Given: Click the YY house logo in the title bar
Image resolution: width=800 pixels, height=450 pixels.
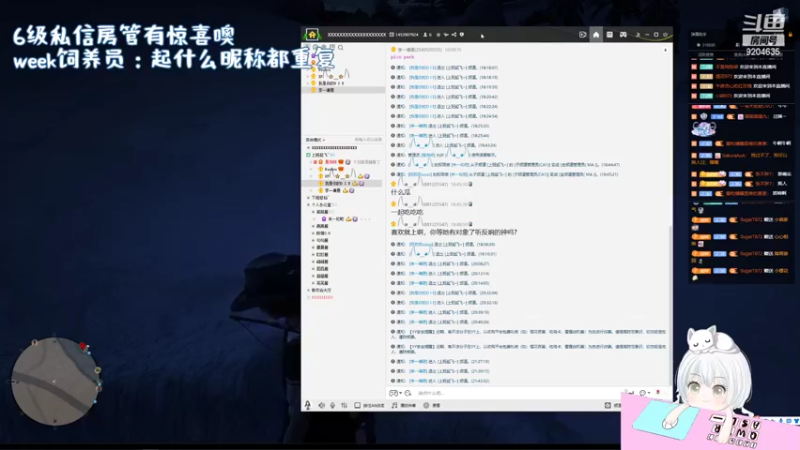Looking at the screenshot, I should click(312, 35).
